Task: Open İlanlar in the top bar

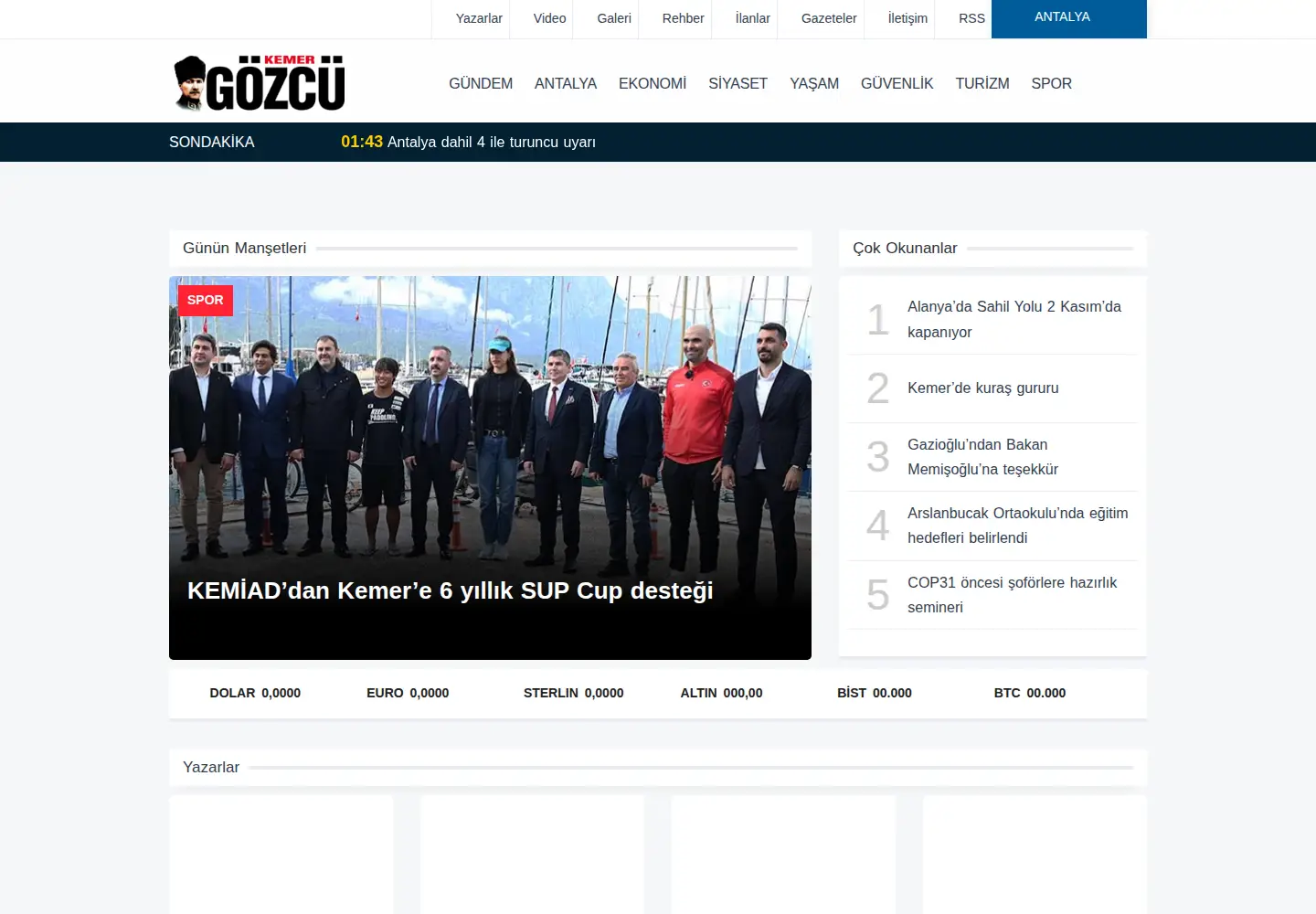Action: (752, 18)
